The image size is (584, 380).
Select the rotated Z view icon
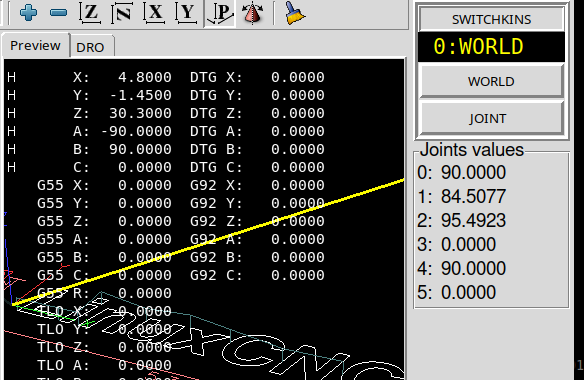[x=122, y=13]
